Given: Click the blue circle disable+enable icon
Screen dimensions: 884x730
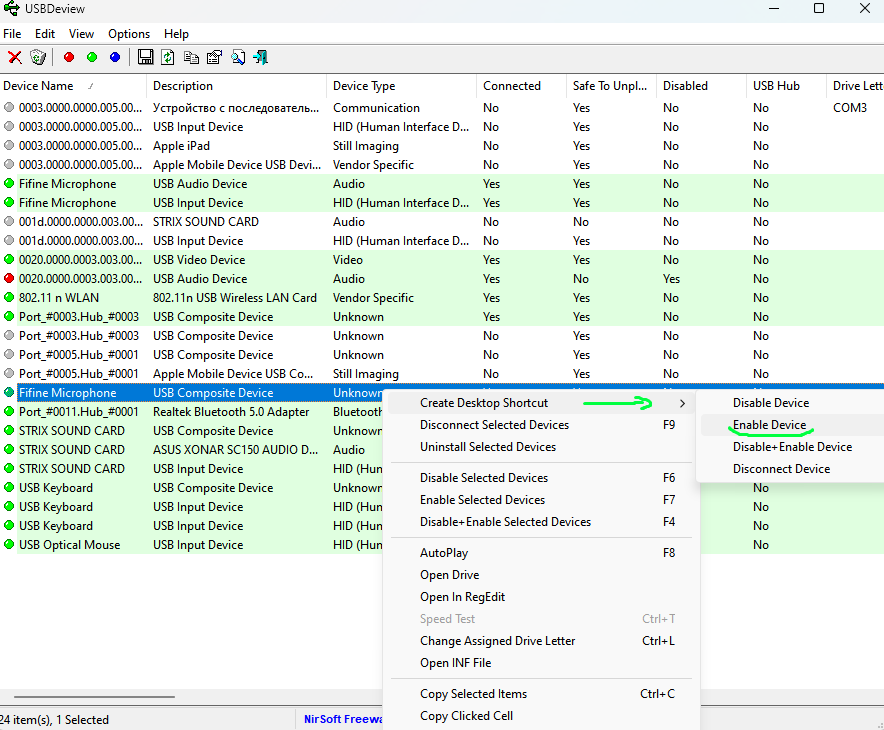Looking at the screenshot, I should [115, 57].
